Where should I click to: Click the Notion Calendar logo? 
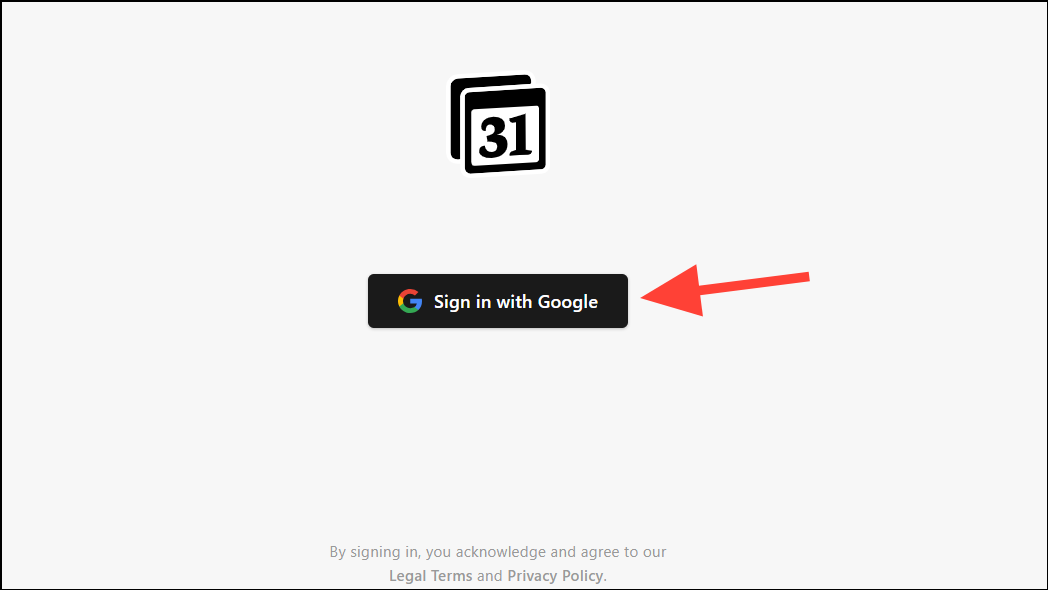498,124
